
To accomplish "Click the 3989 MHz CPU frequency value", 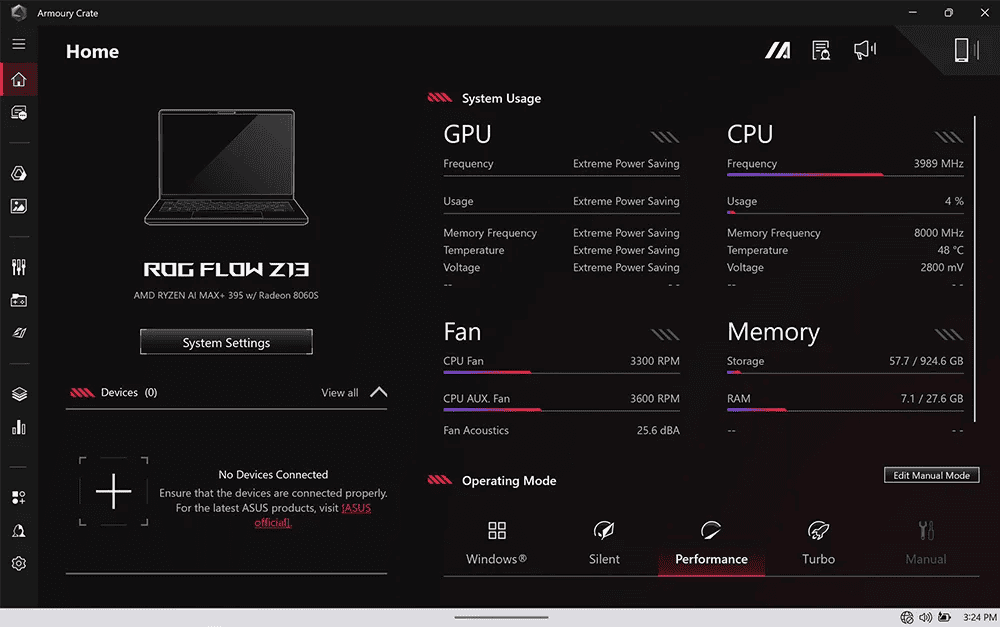I will (938, 163).
